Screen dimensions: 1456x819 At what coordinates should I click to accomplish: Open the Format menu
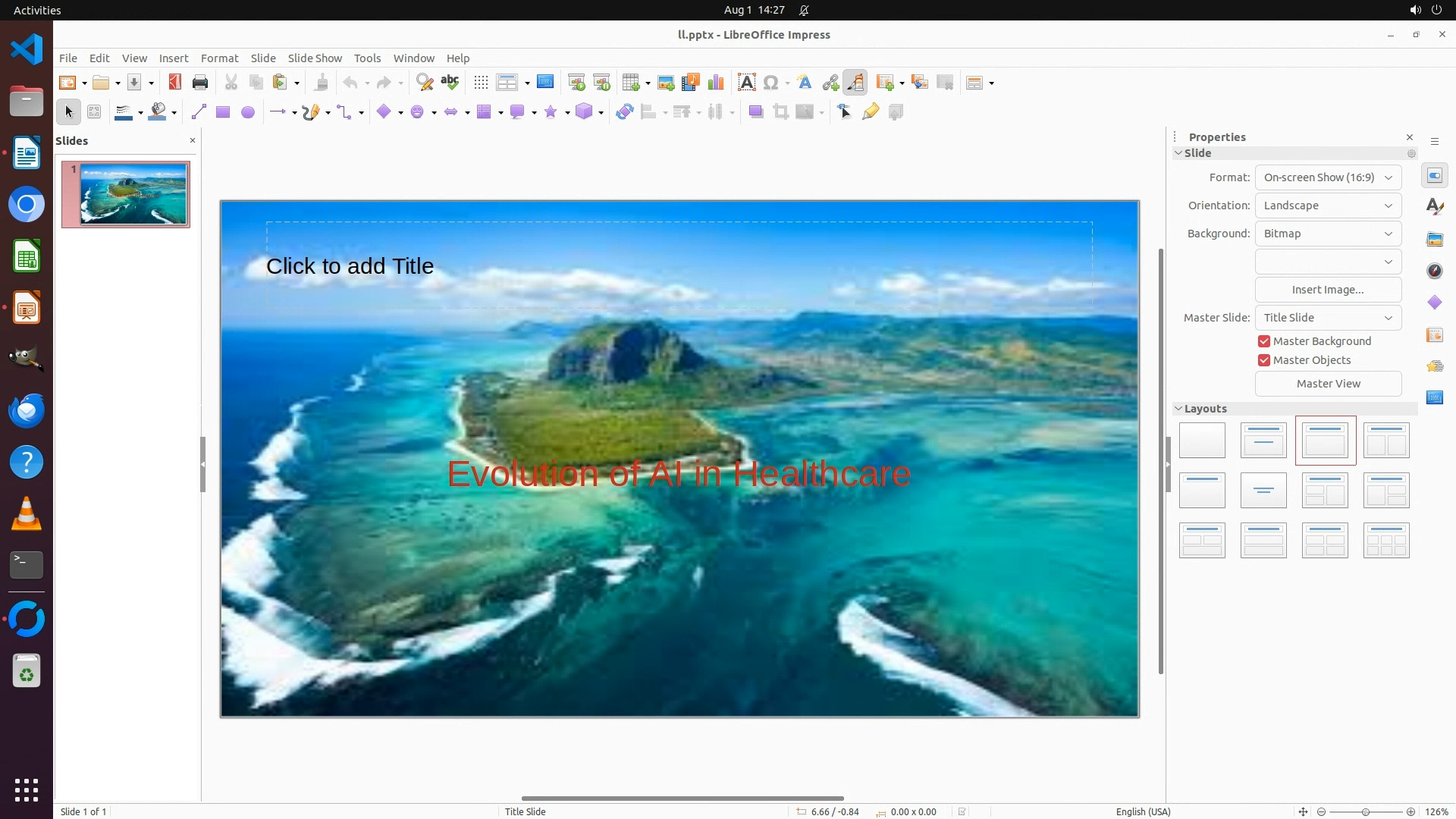(x=219, y=58)
